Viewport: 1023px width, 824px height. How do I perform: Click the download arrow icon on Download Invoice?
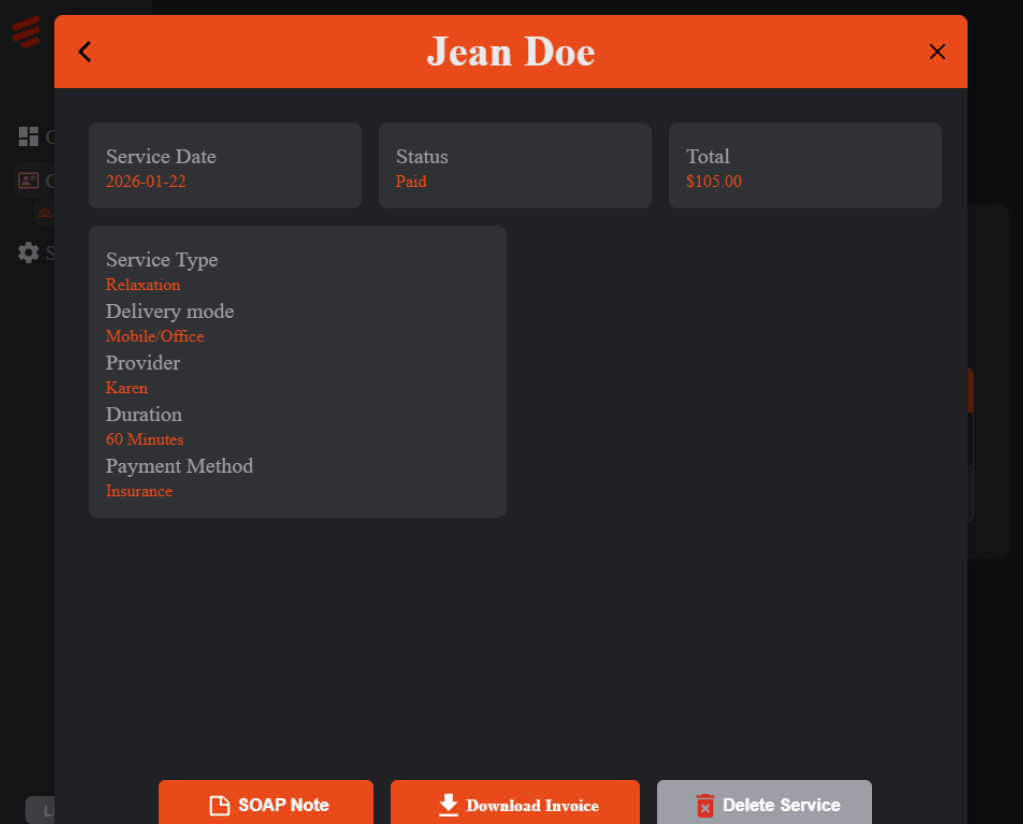tap(447, 805)
